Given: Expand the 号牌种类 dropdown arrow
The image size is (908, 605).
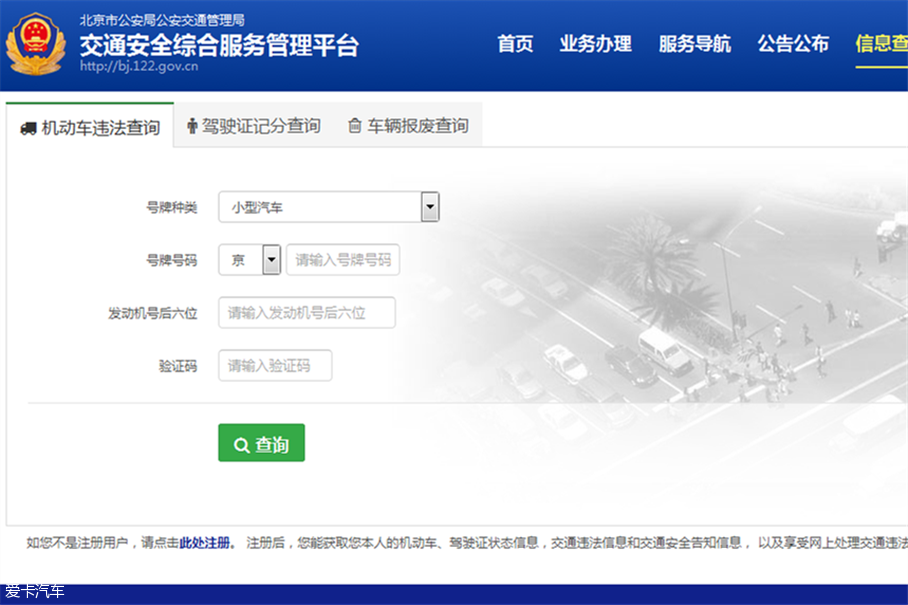Looking at the screenshot, I should tap(430, 207).
